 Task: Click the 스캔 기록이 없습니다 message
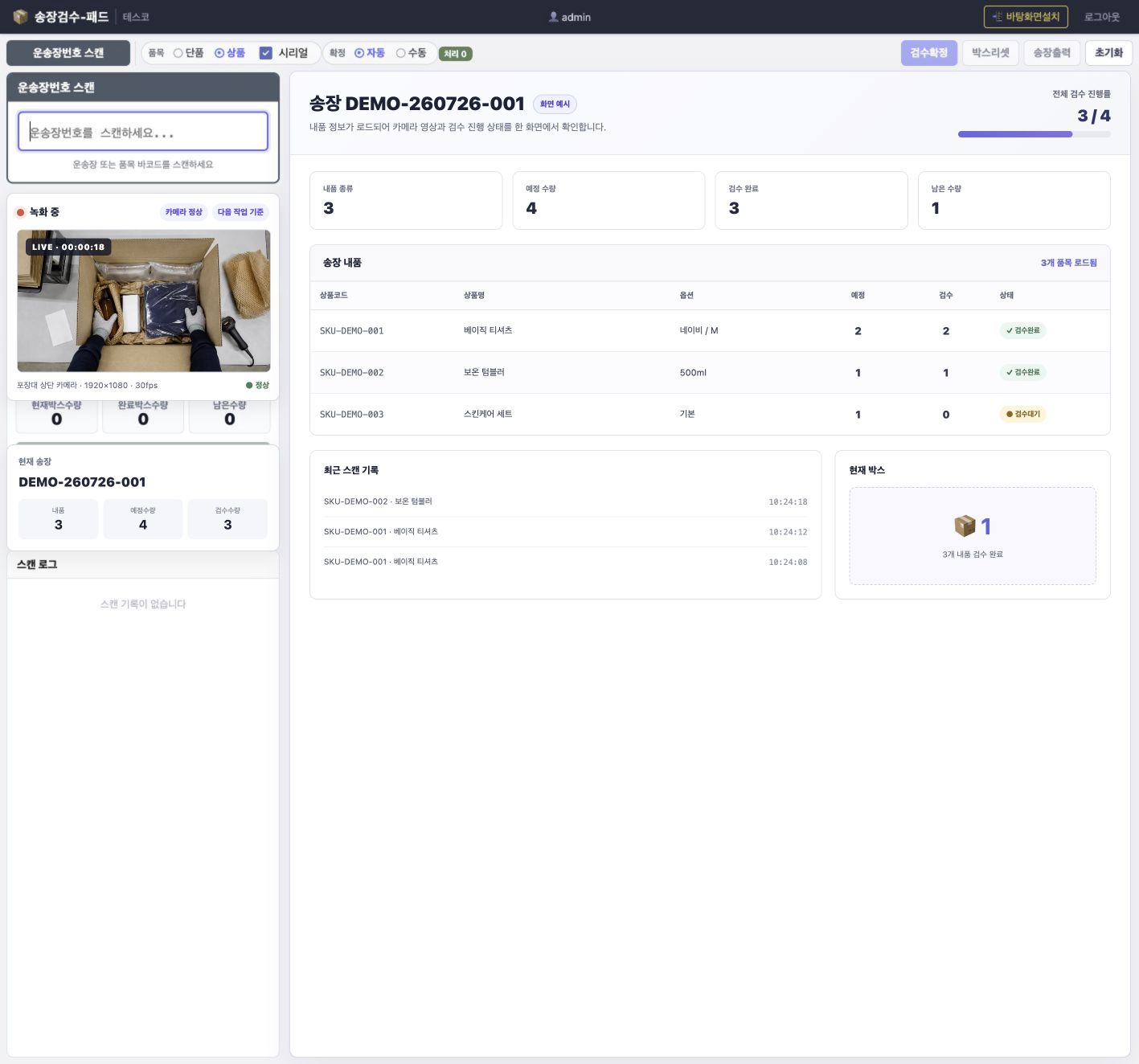click(x=143, y=604)
